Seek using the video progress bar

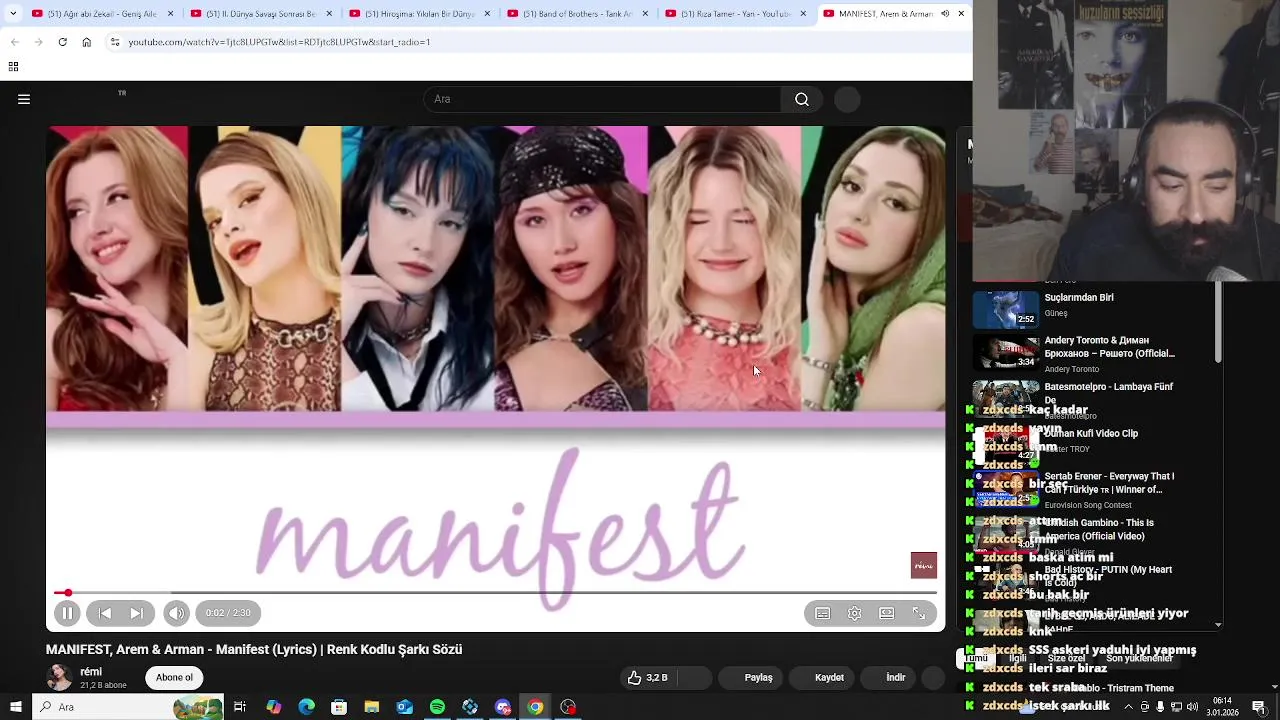495,593
